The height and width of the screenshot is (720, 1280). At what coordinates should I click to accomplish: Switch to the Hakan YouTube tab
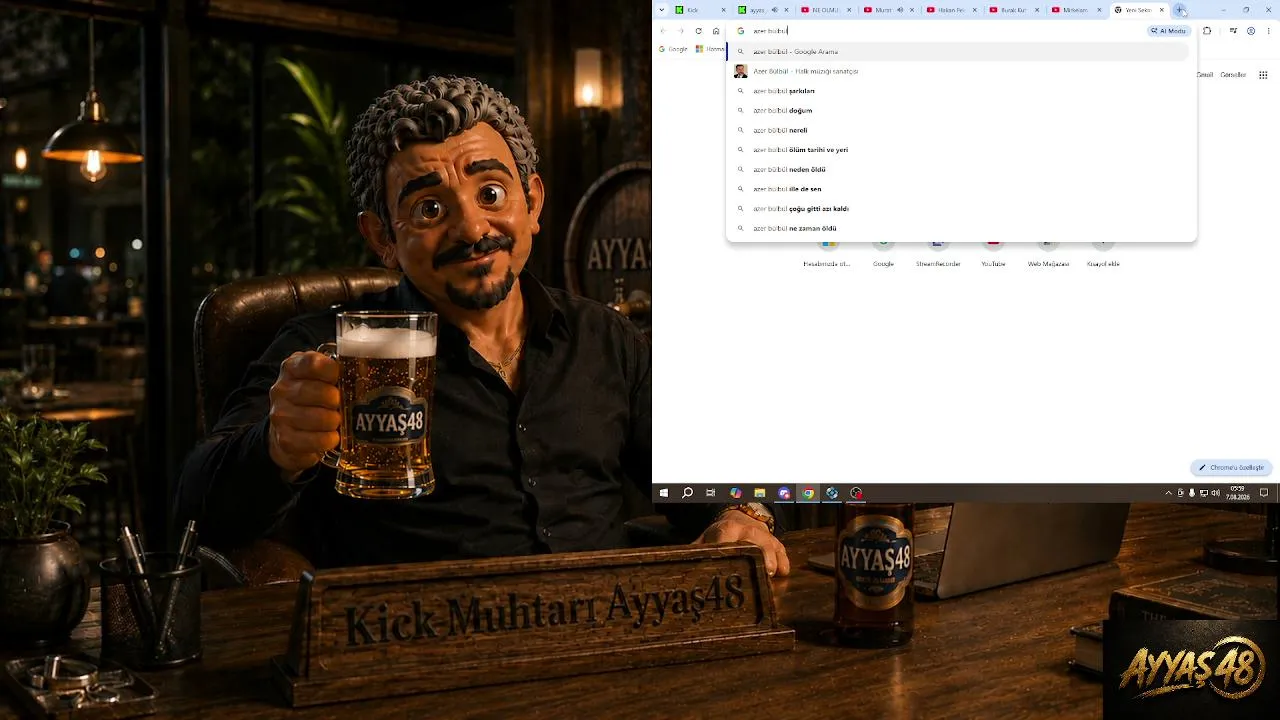click(951, 10)
